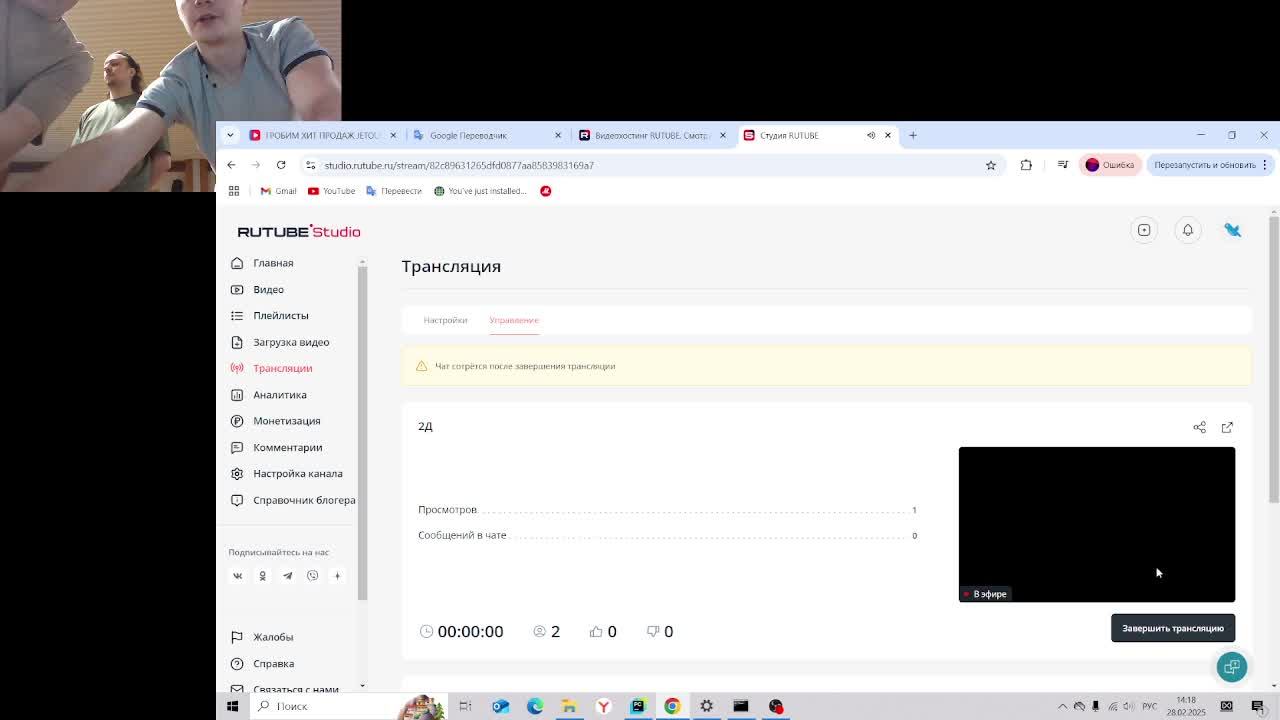Image resolution: width=1280 pixels, height=720 pixels.
Task: Open the Telegram social link
Action: point(287,576)
